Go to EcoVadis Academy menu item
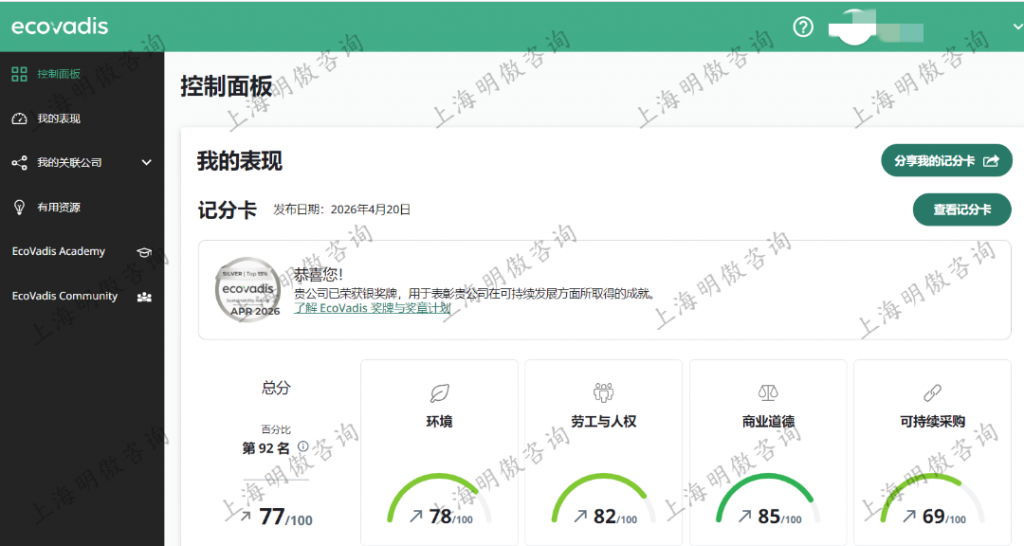This screenshot has width=1024, height=546. click(x=58, y=252)
